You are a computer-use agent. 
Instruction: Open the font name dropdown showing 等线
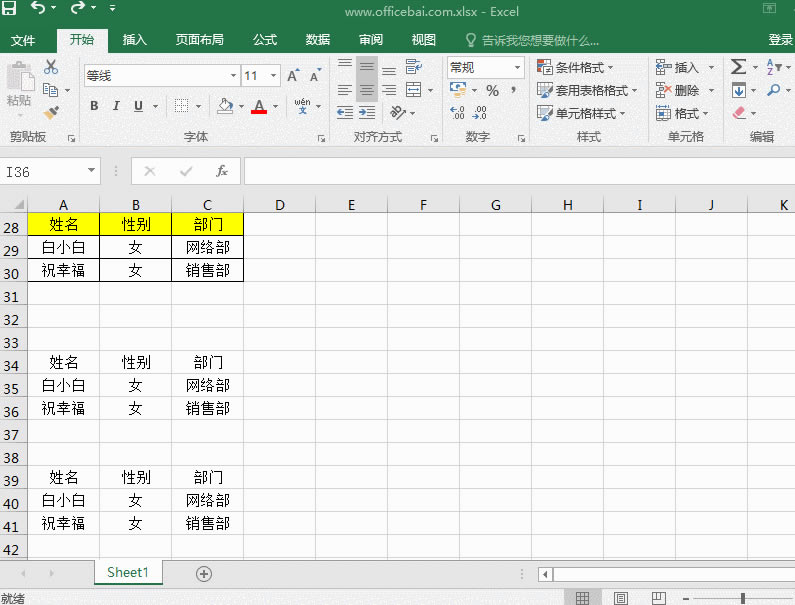click(x=160, y=76)
